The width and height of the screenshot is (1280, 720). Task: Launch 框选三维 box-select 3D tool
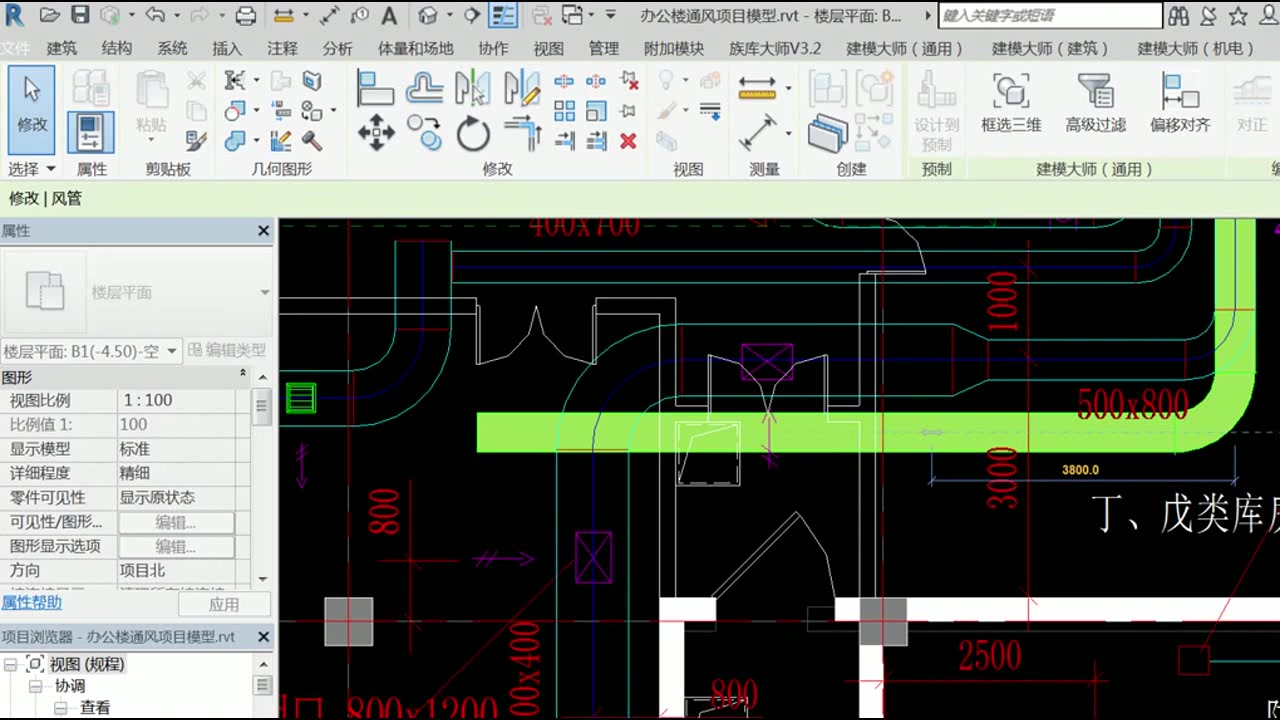(1011, 104)
